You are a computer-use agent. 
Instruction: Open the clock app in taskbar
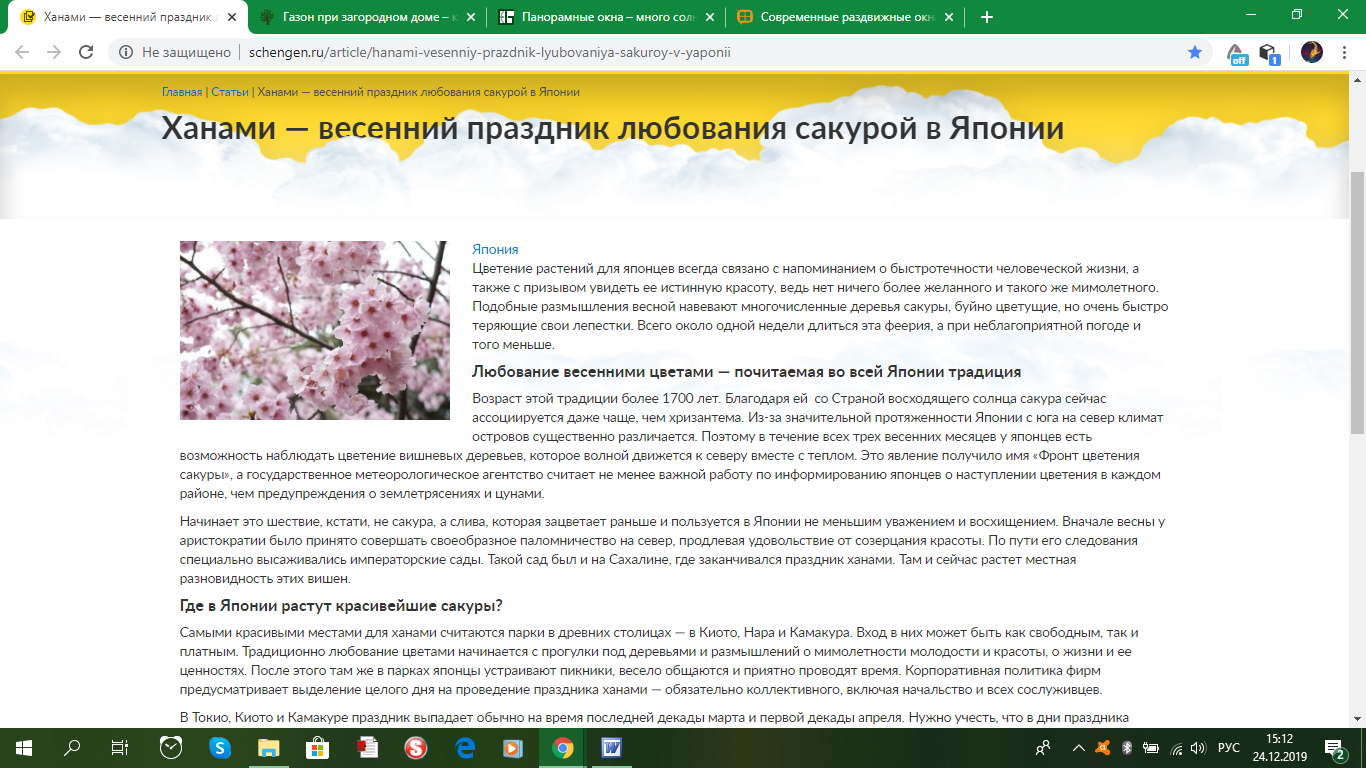(171, 747)
